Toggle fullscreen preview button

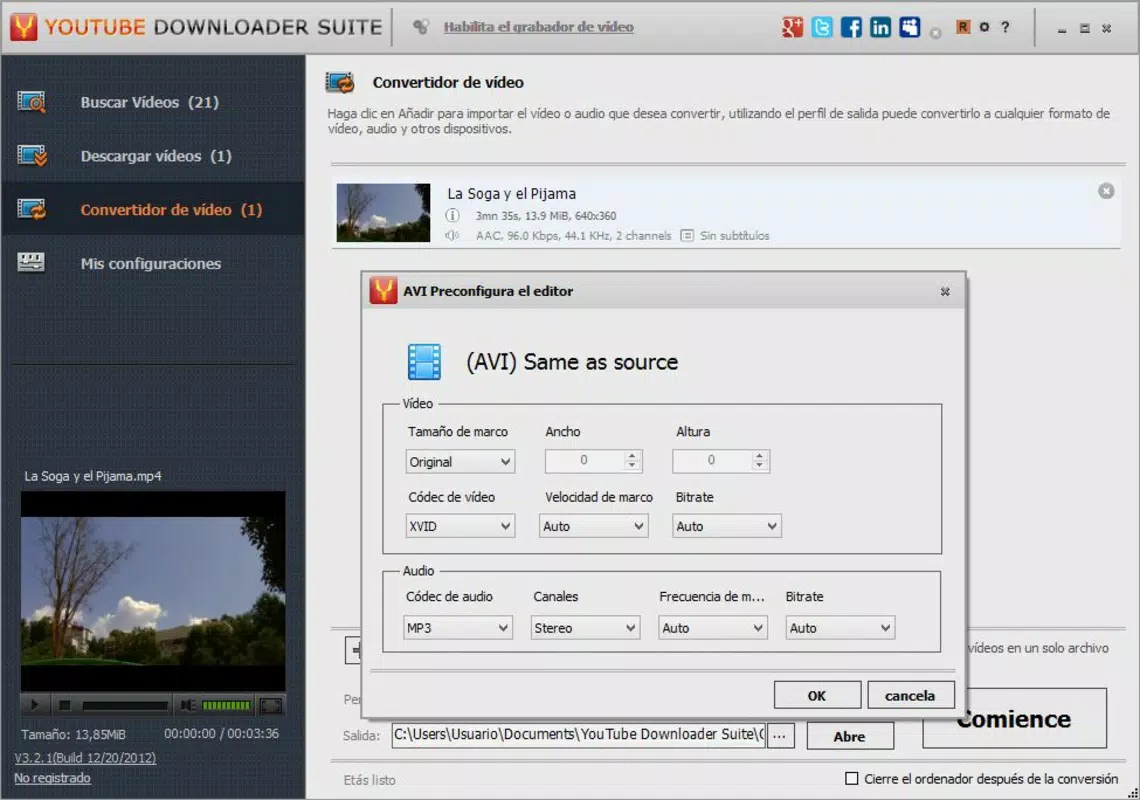click(x=270, y=705)
